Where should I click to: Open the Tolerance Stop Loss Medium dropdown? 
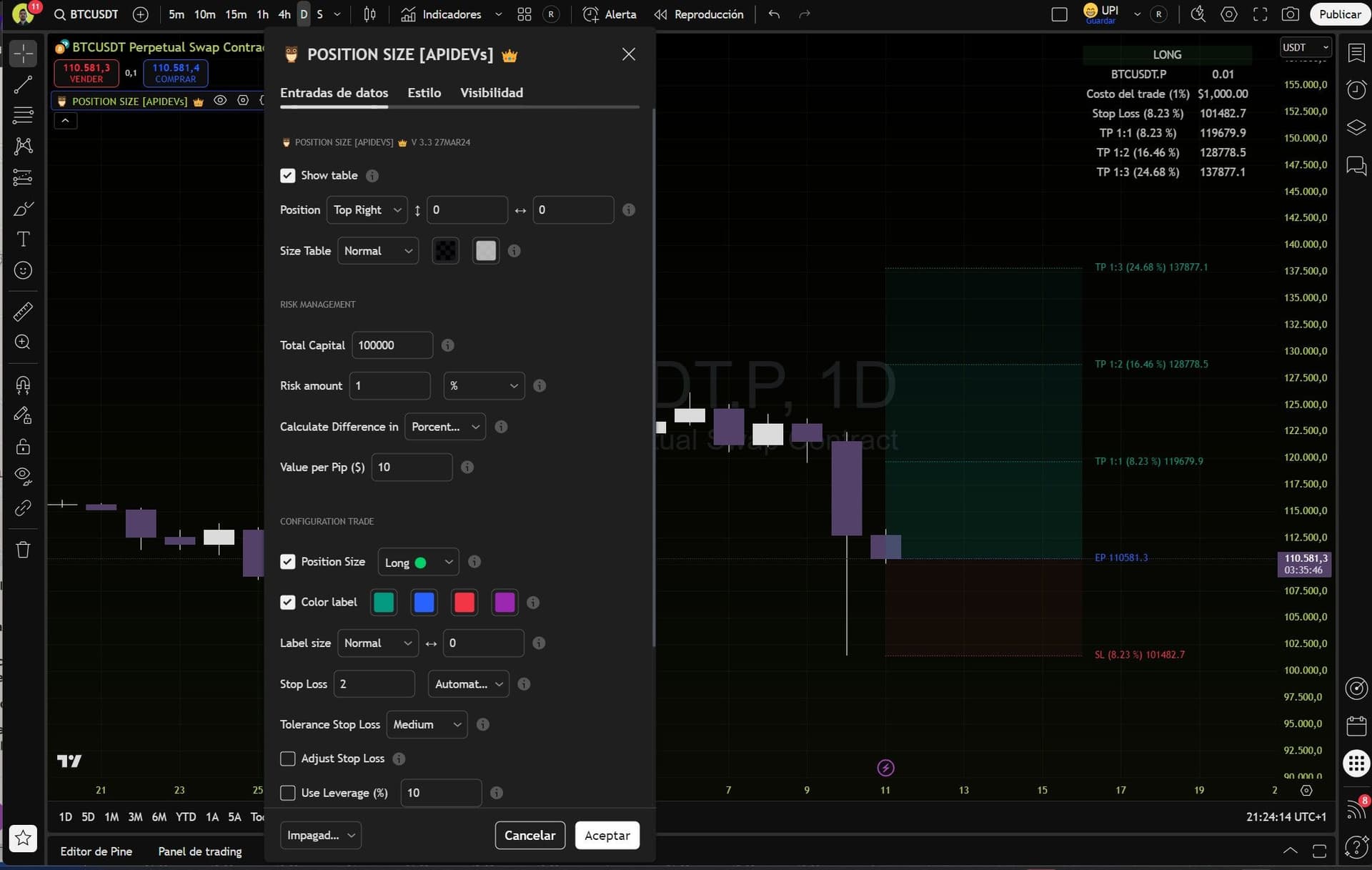click(426, 724)
